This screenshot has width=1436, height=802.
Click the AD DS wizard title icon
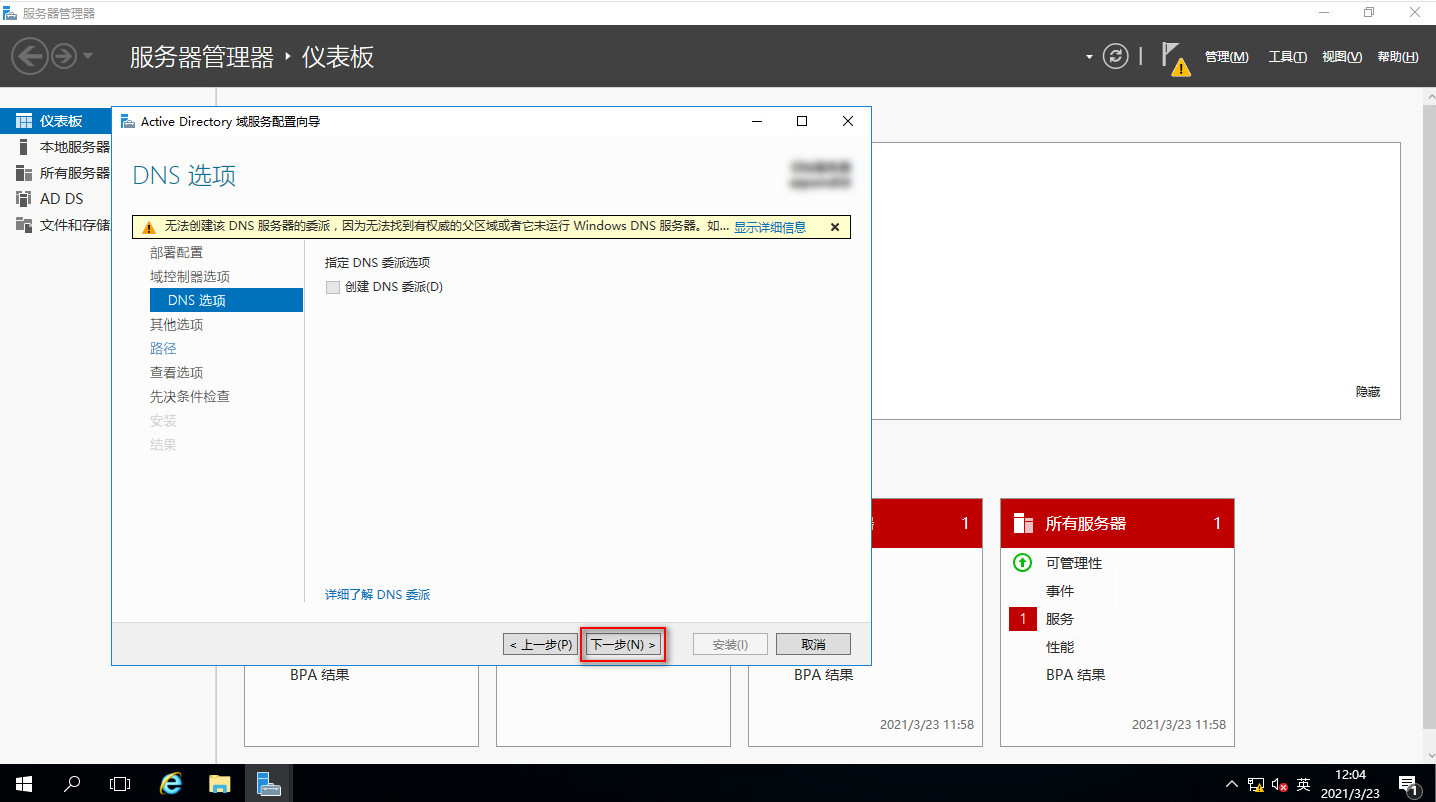click(x=127, y=121)
